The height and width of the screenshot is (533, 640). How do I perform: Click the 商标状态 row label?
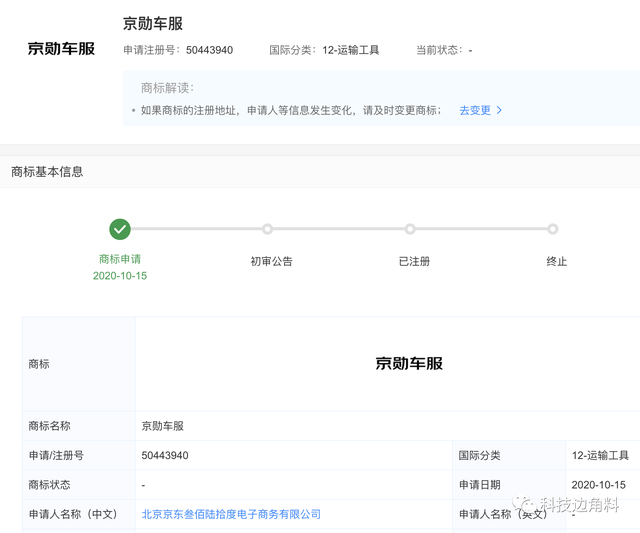49,485
